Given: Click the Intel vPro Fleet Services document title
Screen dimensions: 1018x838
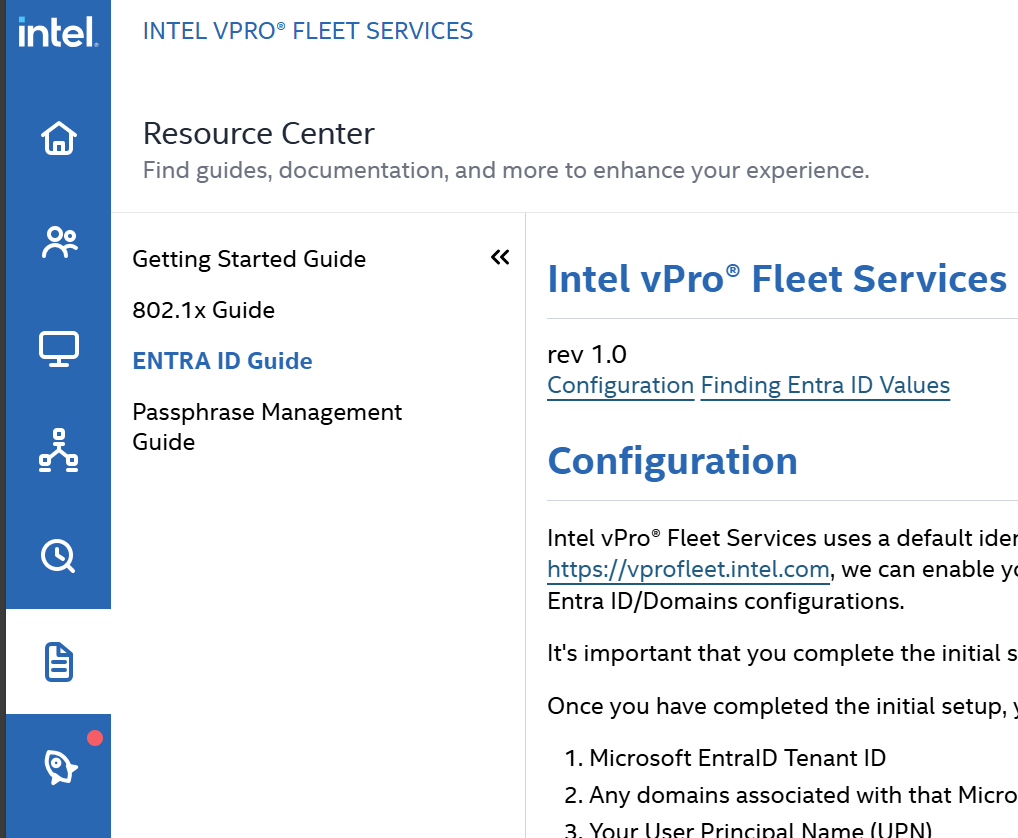Looking at the screenshot, I should pyautogui.click(x=776, y=279).
